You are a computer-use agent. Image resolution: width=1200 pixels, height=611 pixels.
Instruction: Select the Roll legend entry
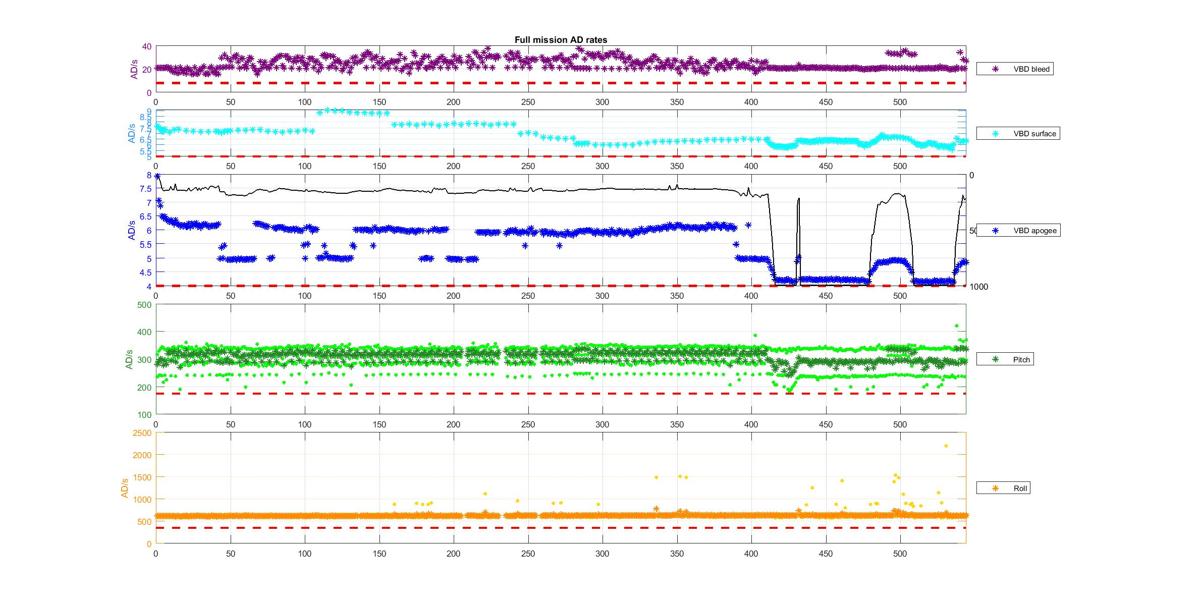click(x=1004, y=488)
